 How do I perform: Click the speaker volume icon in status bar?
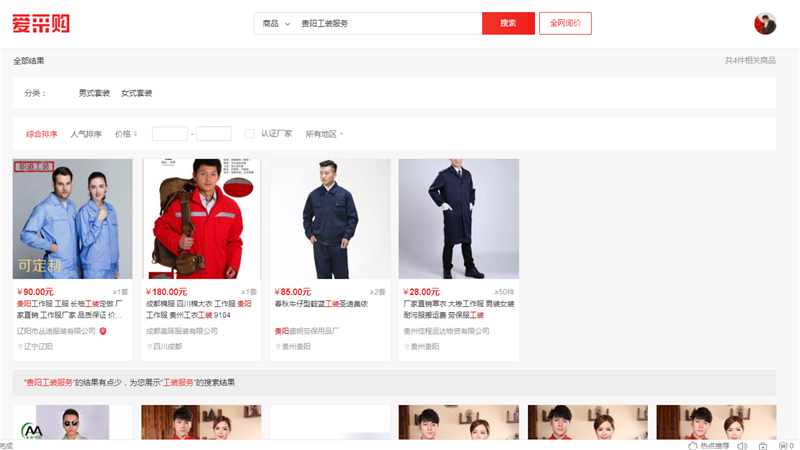click(x=742, y=445)
